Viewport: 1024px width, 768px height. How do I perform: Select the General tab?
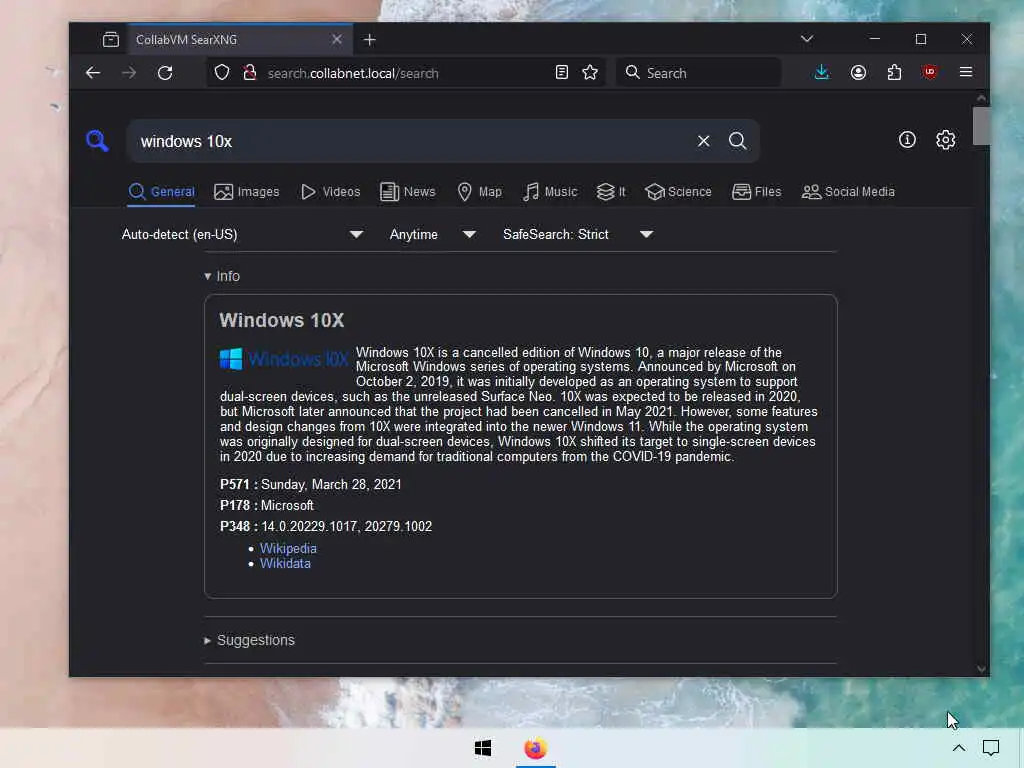tap(161, 192)
